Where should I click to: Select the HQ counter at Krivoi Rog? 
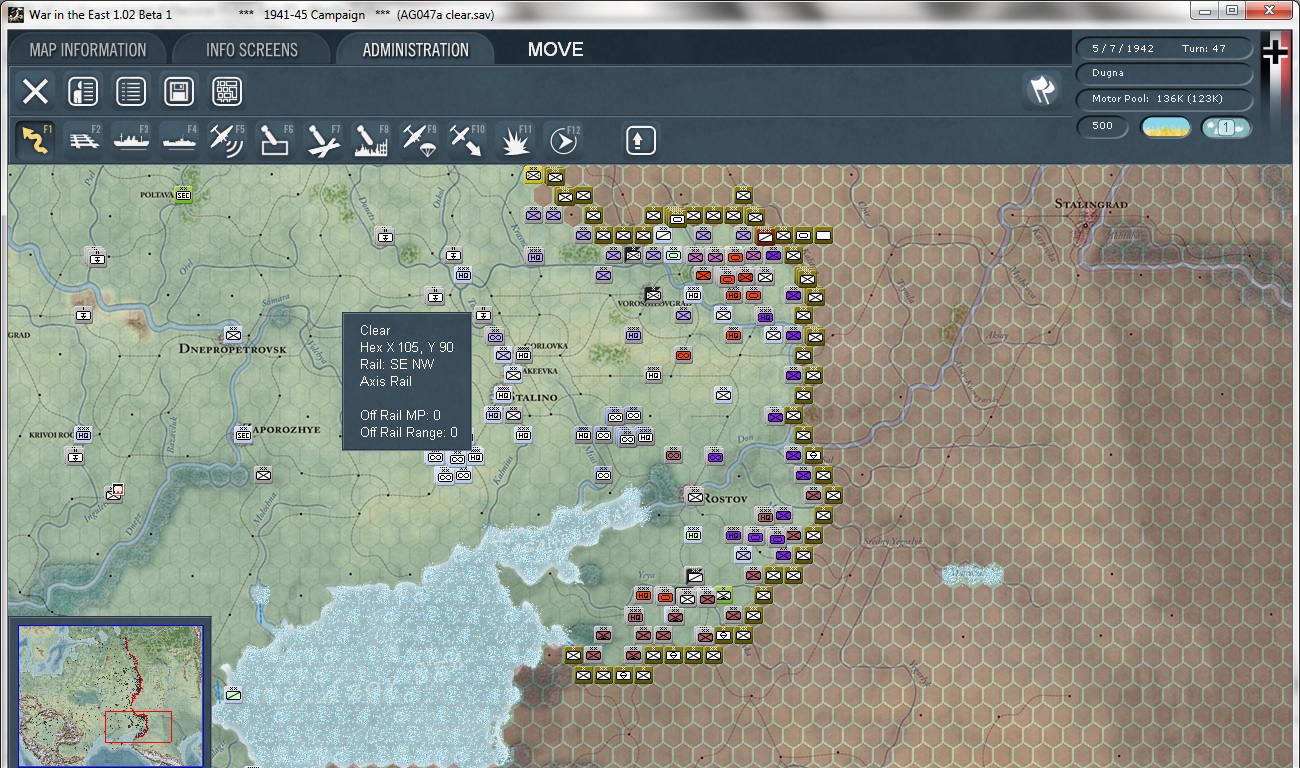tap(83, 434)
